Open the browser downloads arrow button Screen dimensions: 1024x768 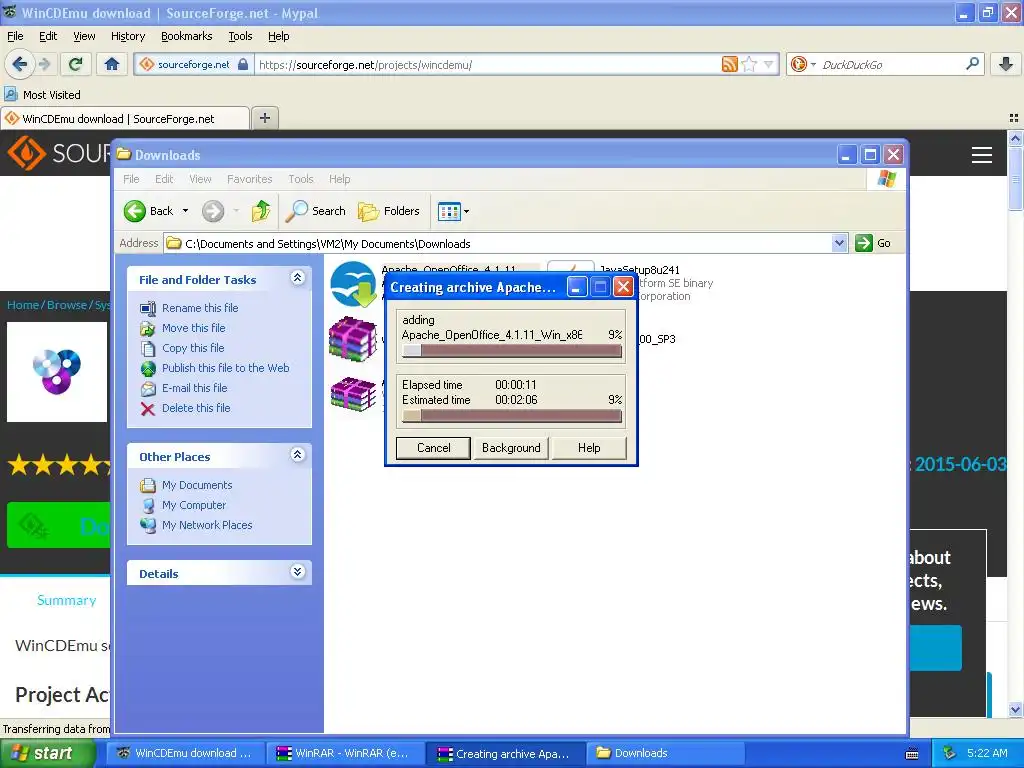(x=1006, y=64)
